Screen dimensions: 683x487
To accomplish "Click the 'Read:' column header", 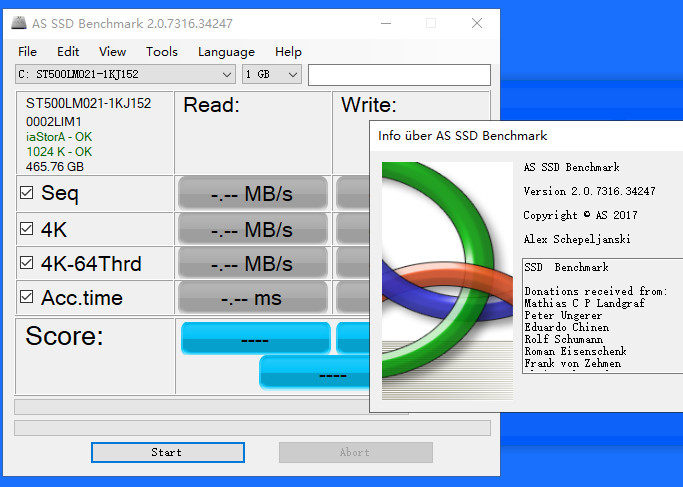I will coord(211,105).
